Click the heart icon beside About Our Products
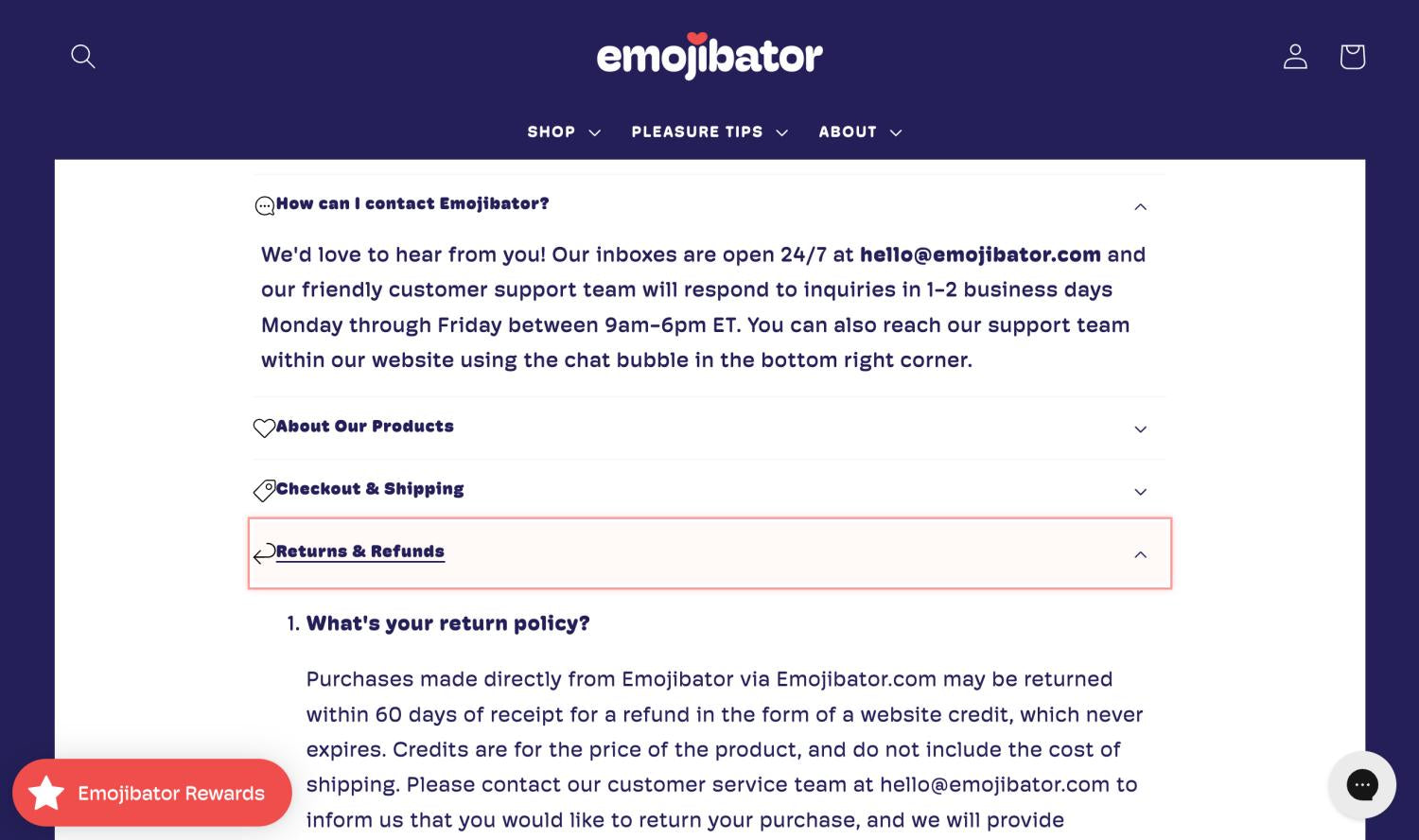This screenshot has height=840, width=1419. (264, 429)
